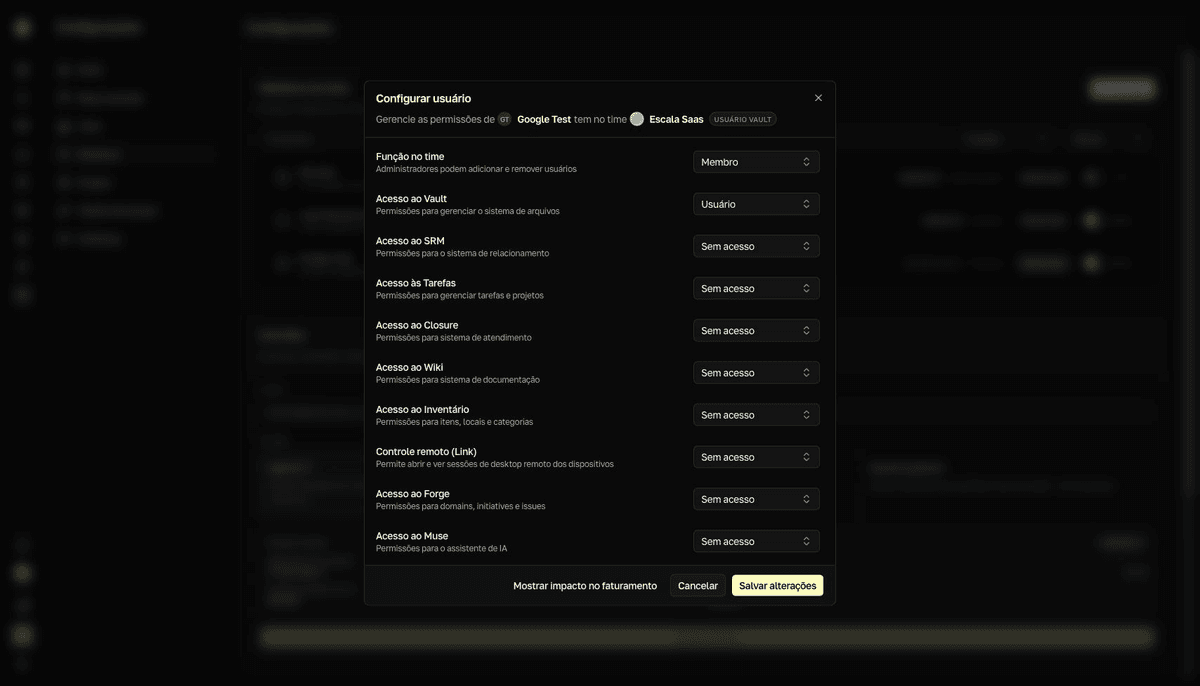
Task: Click the Acesso ao Muse label
Action: 412,536
